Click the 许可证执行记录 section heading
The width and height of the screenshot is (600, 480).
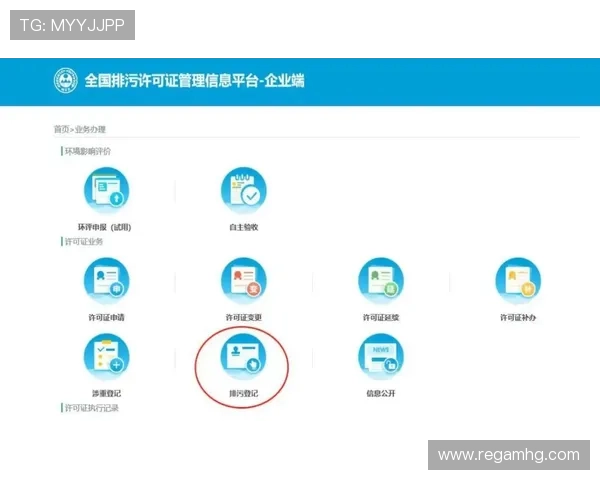point(91,408)
